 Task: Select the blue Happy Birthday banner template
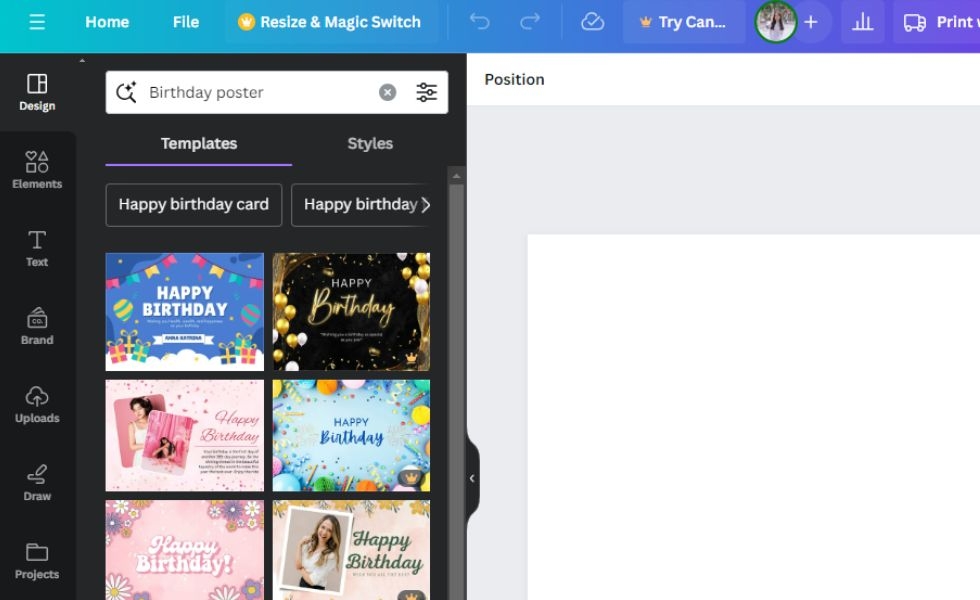pos(184,311)
